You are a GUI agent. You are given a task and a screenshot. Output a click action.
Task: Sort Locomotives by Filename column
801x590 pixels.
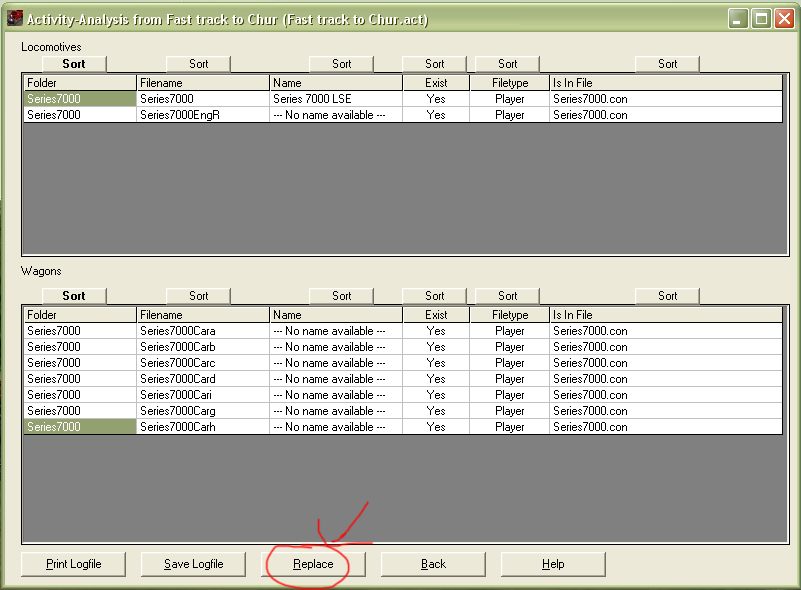click(x=199, y=64)
